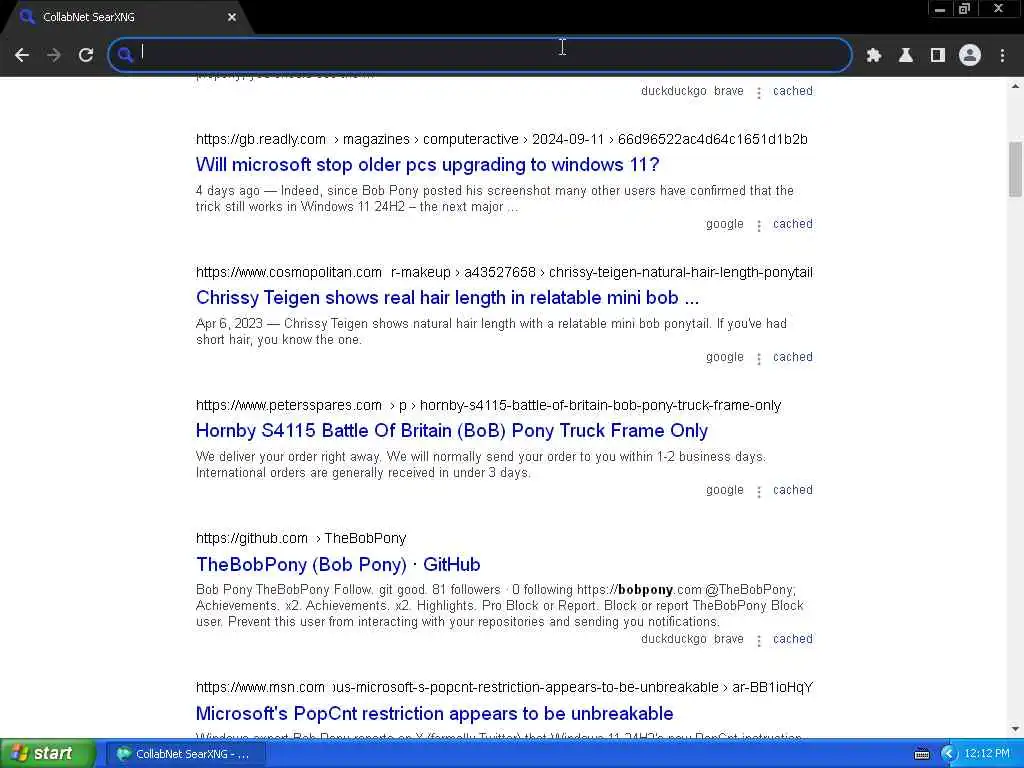Expand options dots for TheBobPony GitHub result
1024x768 pixels.
point(759,641)
